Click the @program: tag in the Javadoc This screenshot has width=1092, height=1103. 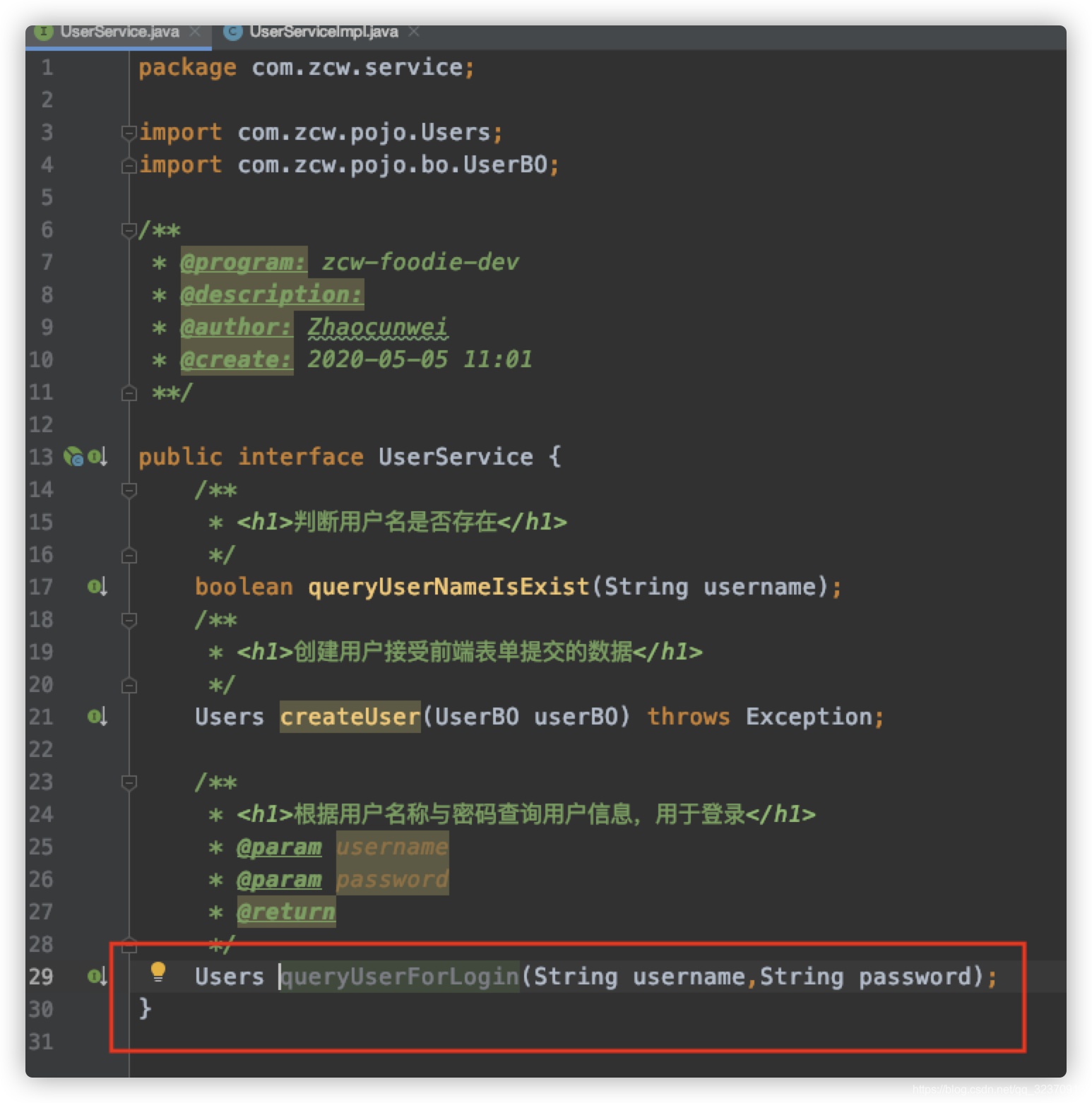click(244, 262)
